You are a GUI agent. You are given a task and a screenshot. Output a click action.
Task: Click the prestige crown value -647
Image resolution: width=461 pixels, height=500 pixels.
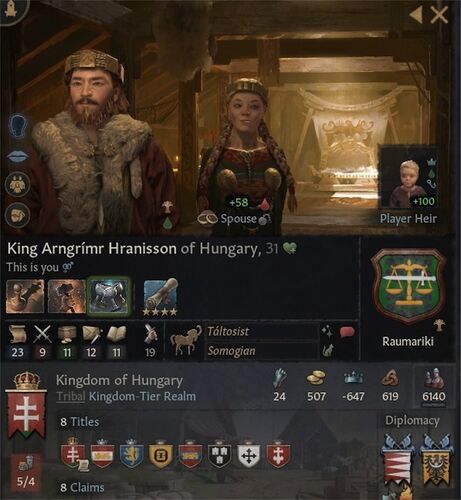(x=353, y=396)
